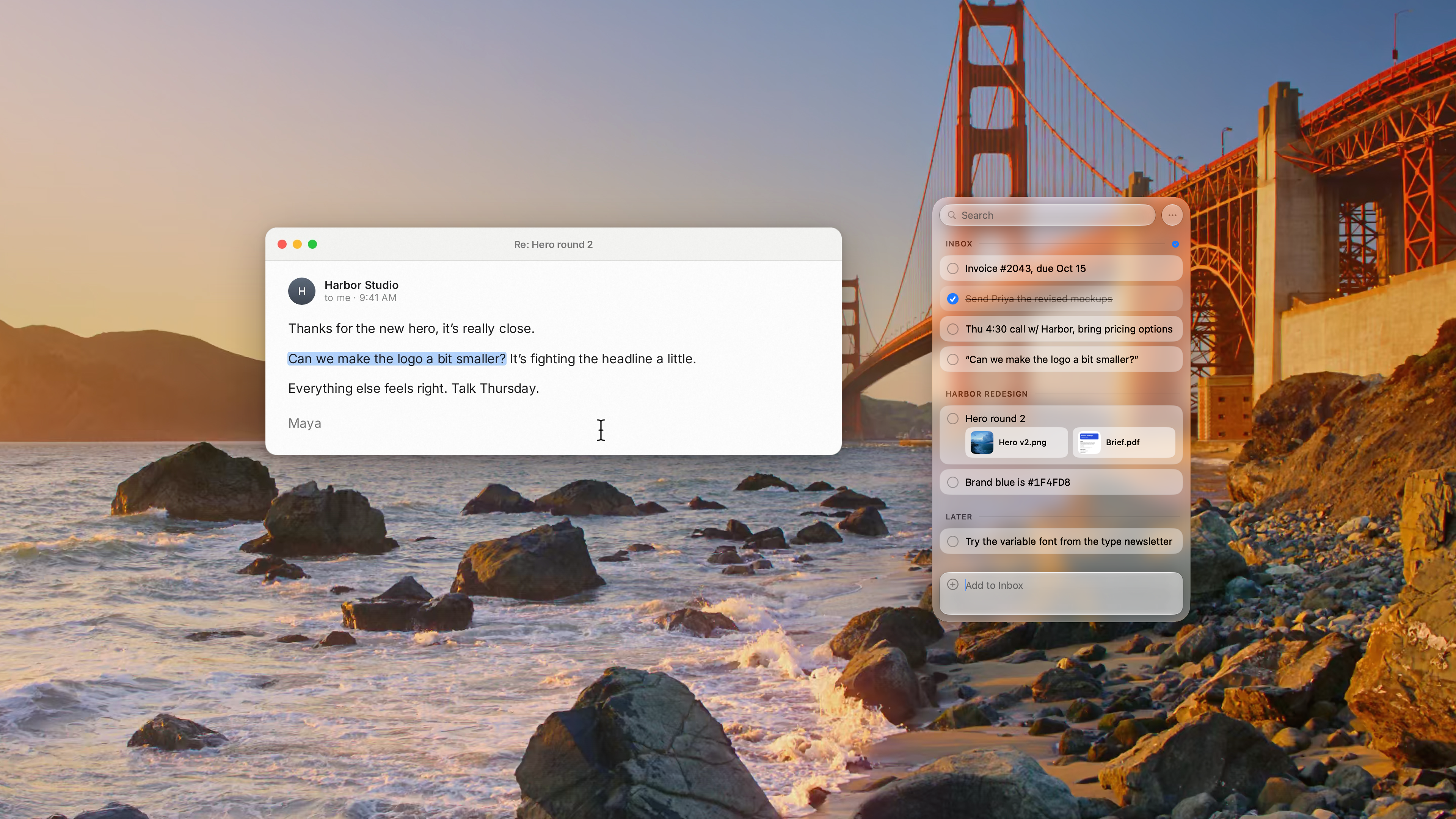This screenshot has width=1456, height=819.
Task: Click the Maya signature in the email
Action: pyautogui.click(x=304, y=424)
